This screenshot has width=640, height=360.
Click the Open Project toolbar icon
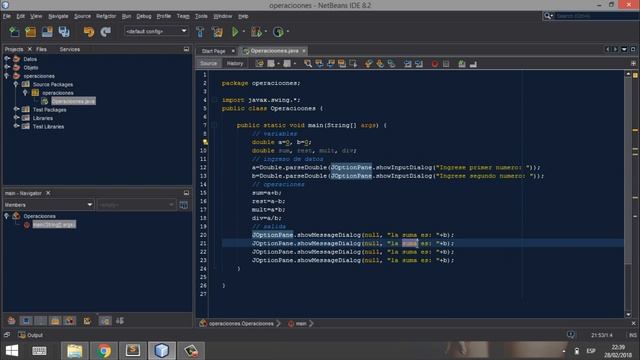47,32
